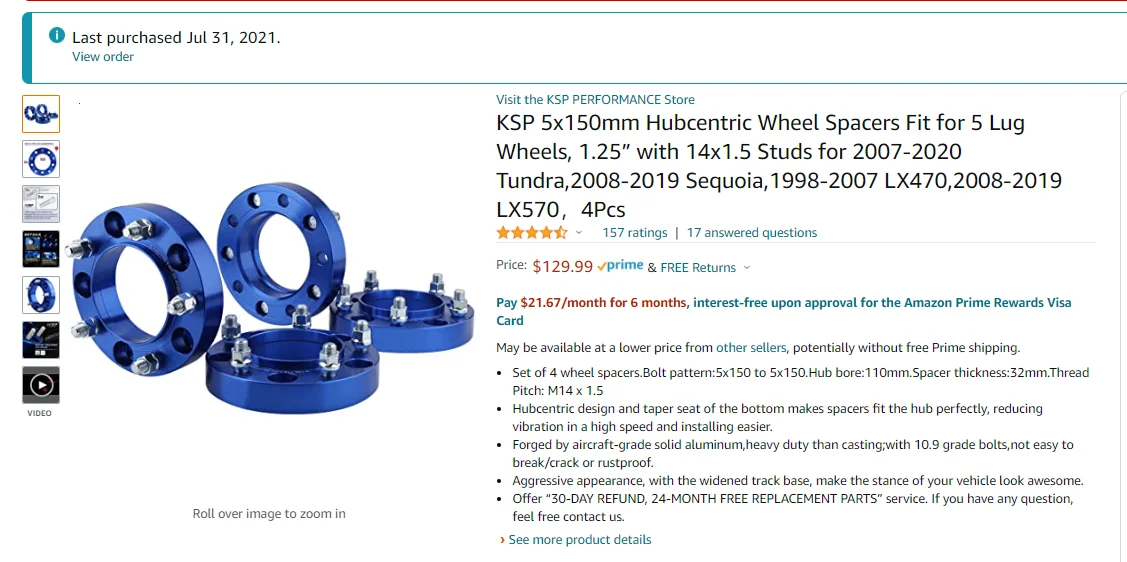
Task: Open 17 answered questions
Action: (x=752, y=232)
